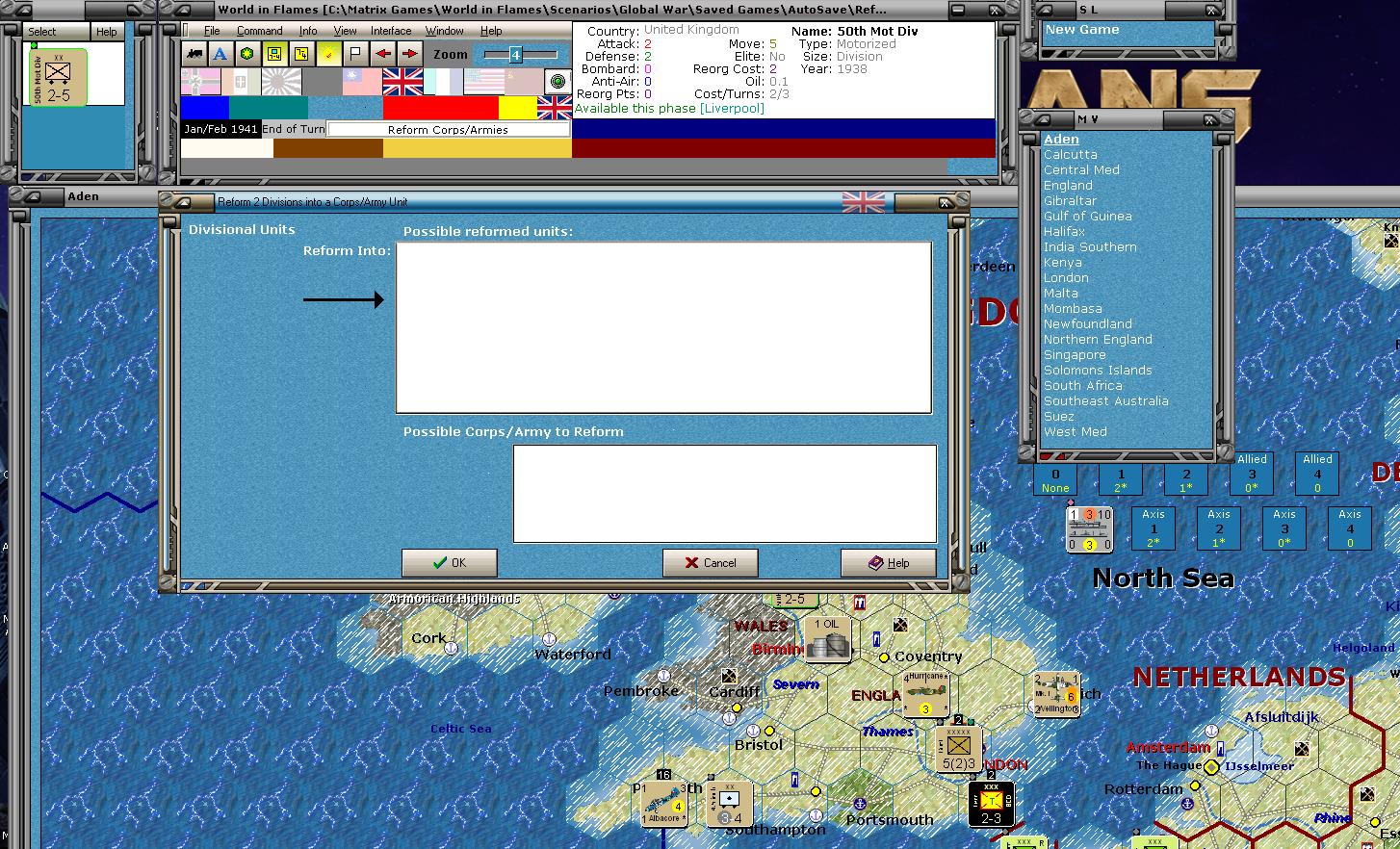
Task: Select the Japanese rising sun flag
Action: [281, 82]
